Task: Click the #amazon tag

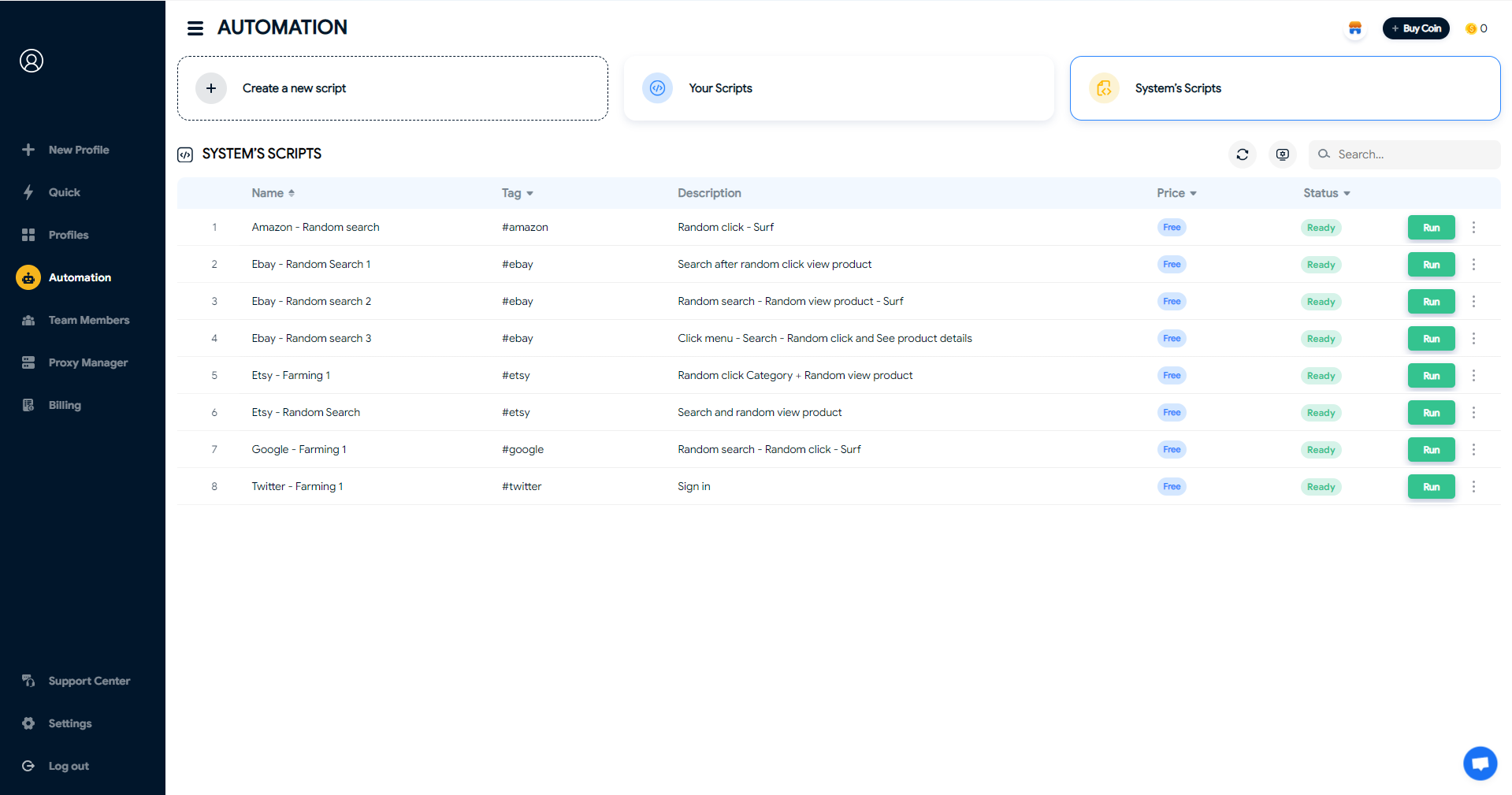Action: tap(525, 227)
